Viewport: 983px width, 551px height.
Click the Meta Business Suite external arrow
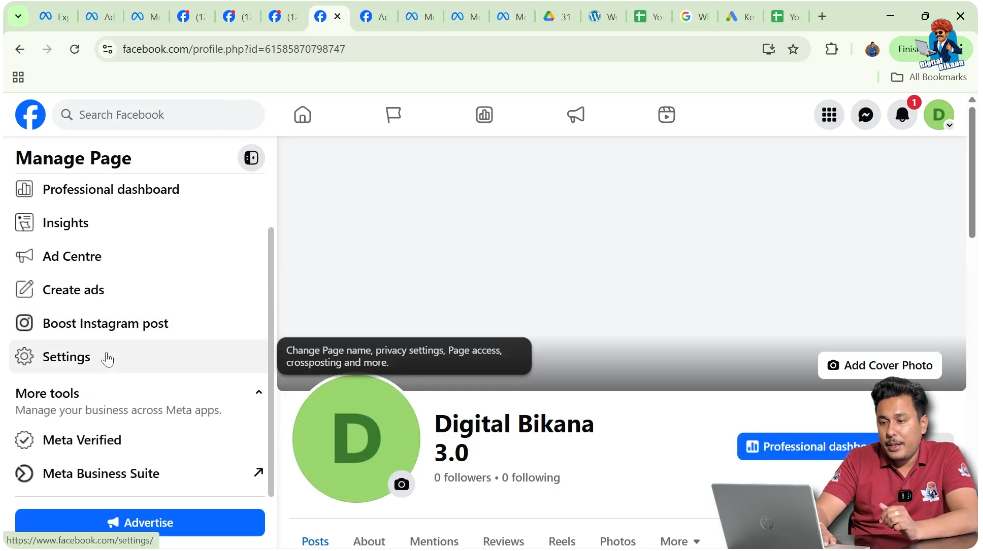click(258, 472)
